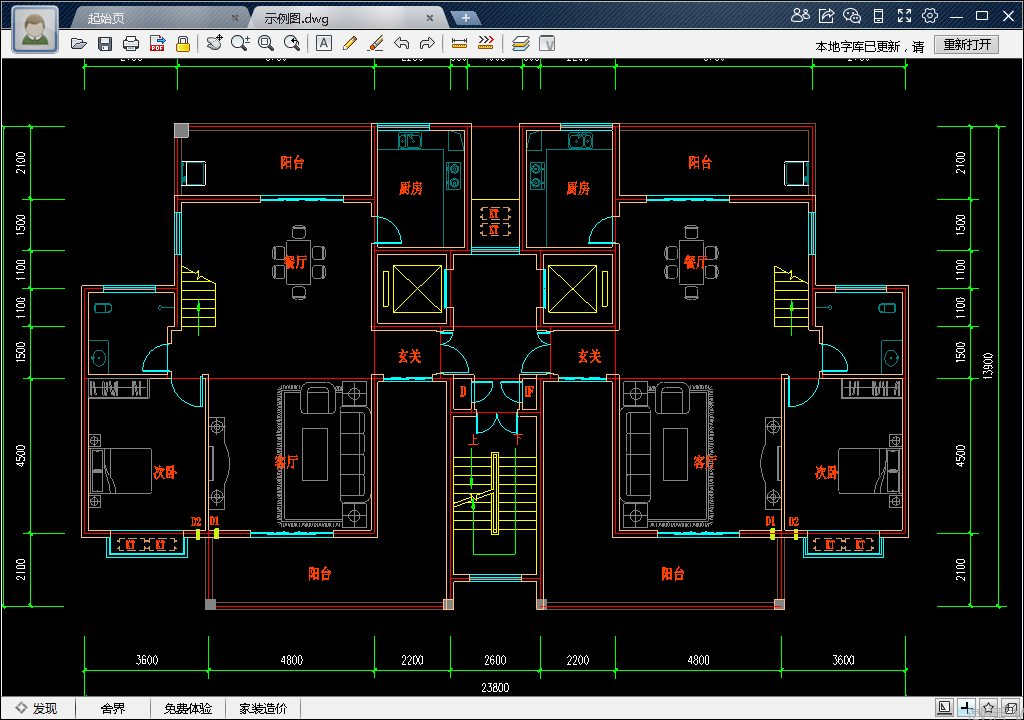Screen dimensions: 1024x720
Task: Click the undo arrow
Action: [x=401, y=43]
